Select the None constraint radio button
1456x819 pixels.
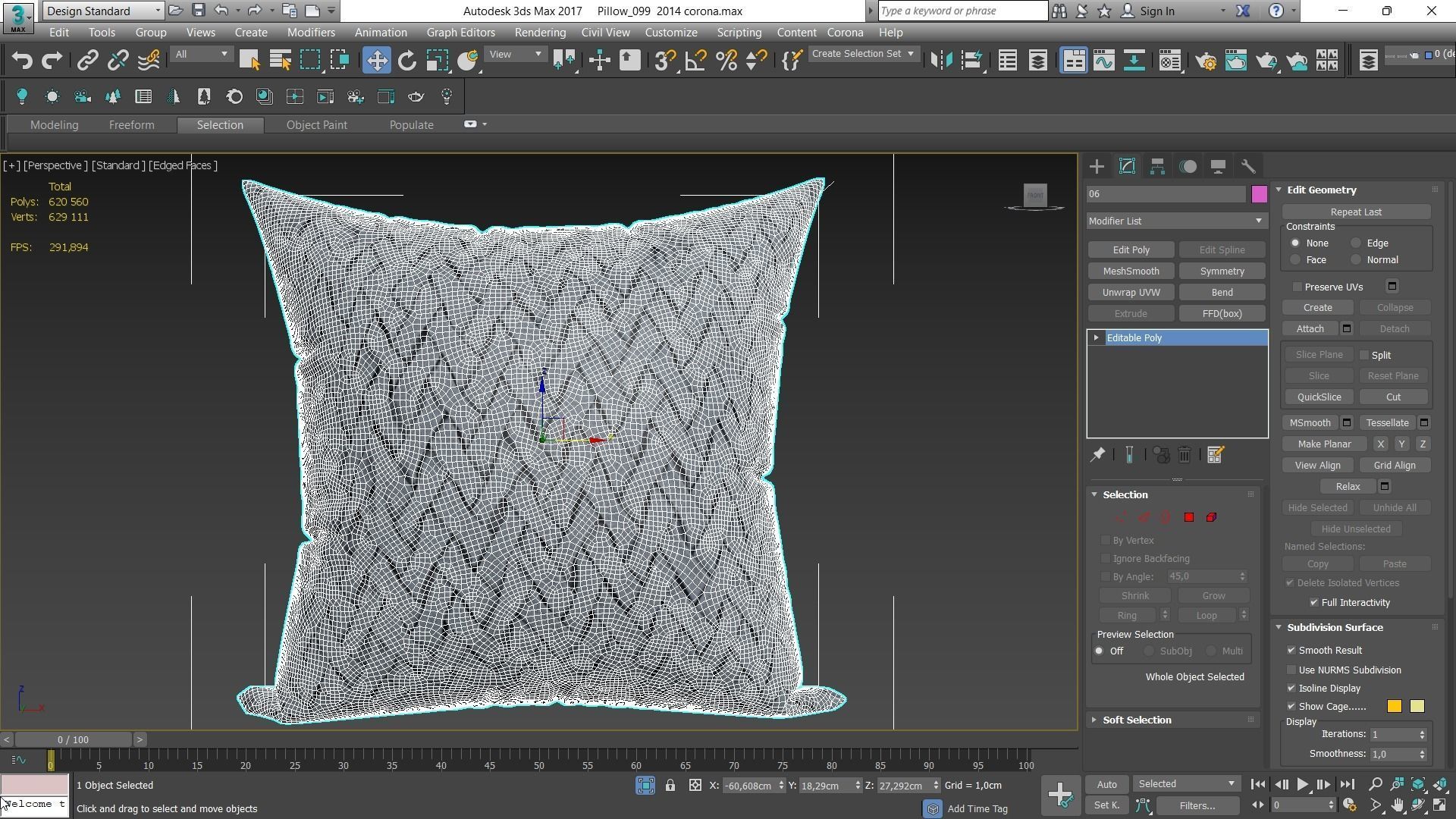pos(1295,243)
